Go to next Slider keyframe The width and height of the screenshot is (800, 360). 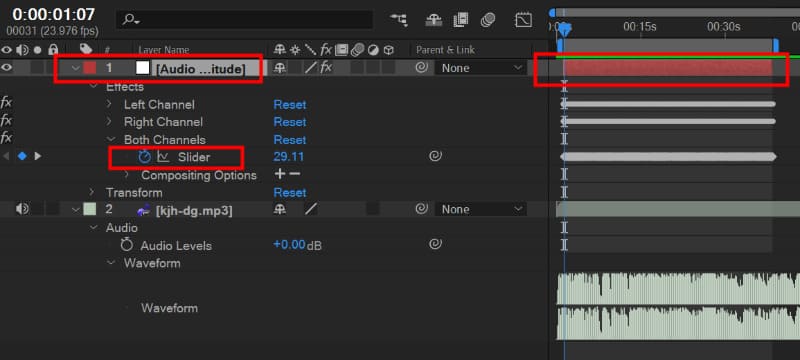[37, 156]
